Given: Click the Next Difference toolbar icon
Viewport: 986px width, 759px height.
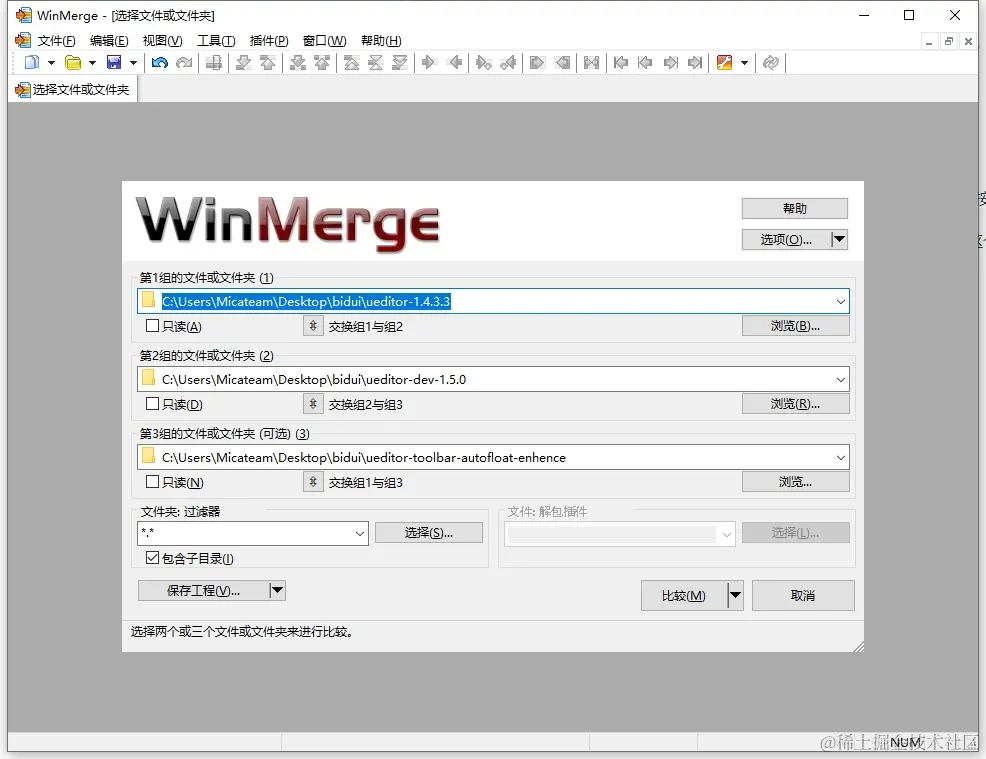Looking at the screenshot, I should [x=243, y=62].
